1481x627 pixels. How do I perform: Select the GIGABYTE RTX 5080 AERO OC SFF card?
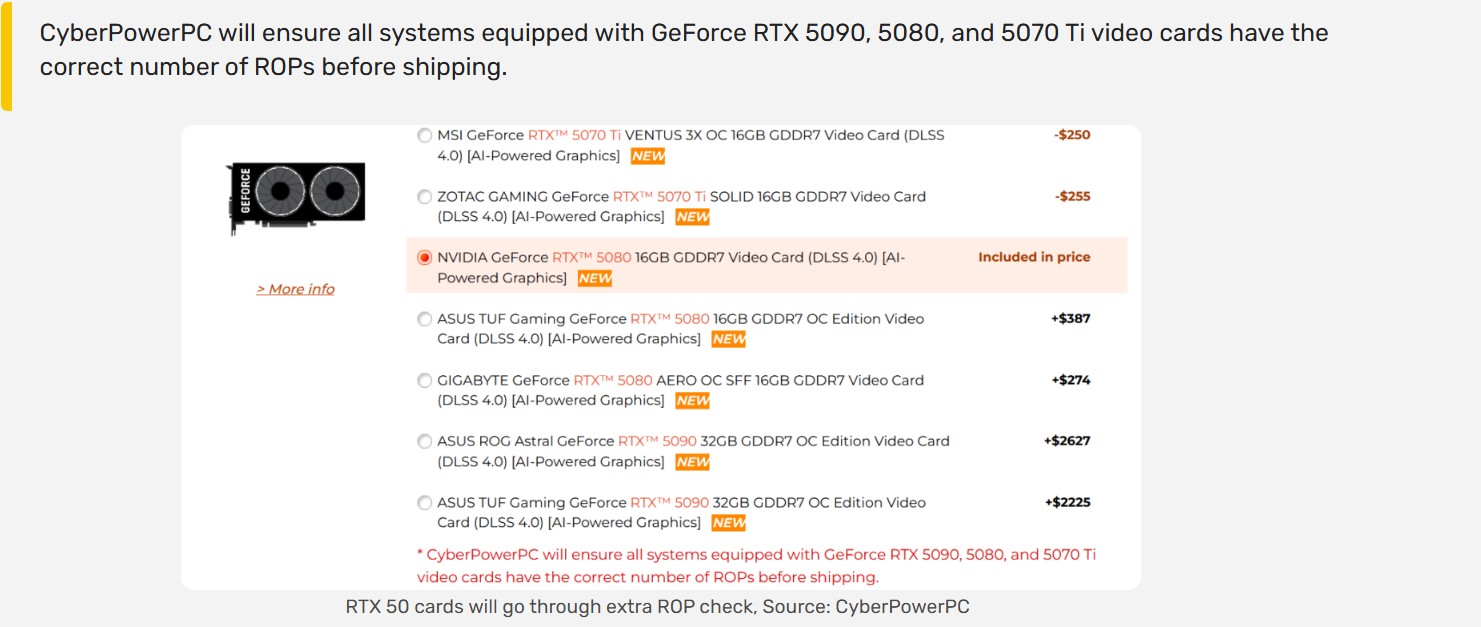click(424, 380)
